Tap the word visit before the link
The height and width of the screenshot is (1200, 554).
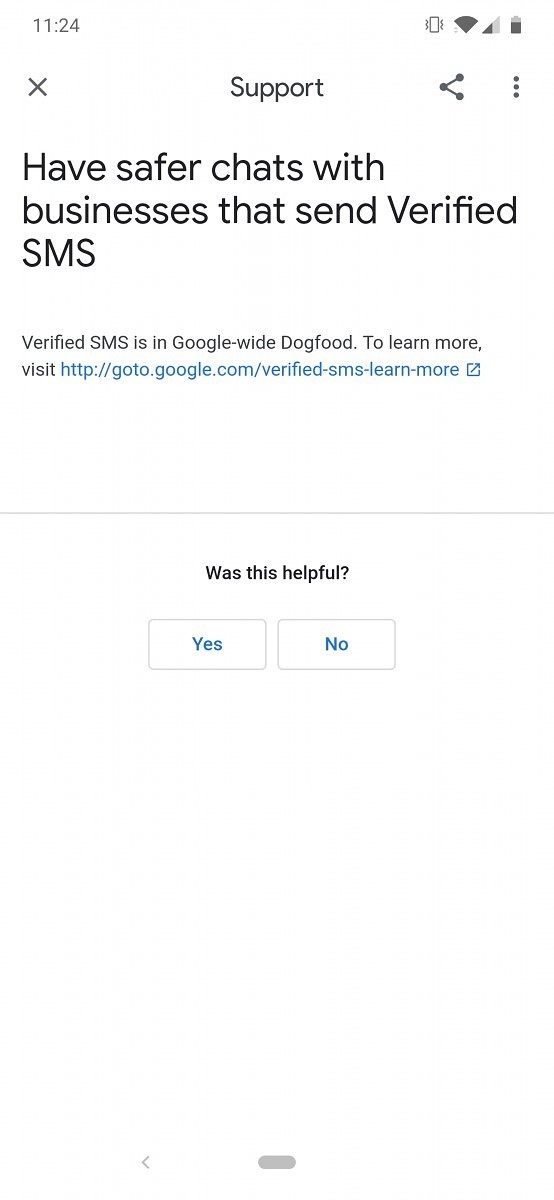click(38, 370)
